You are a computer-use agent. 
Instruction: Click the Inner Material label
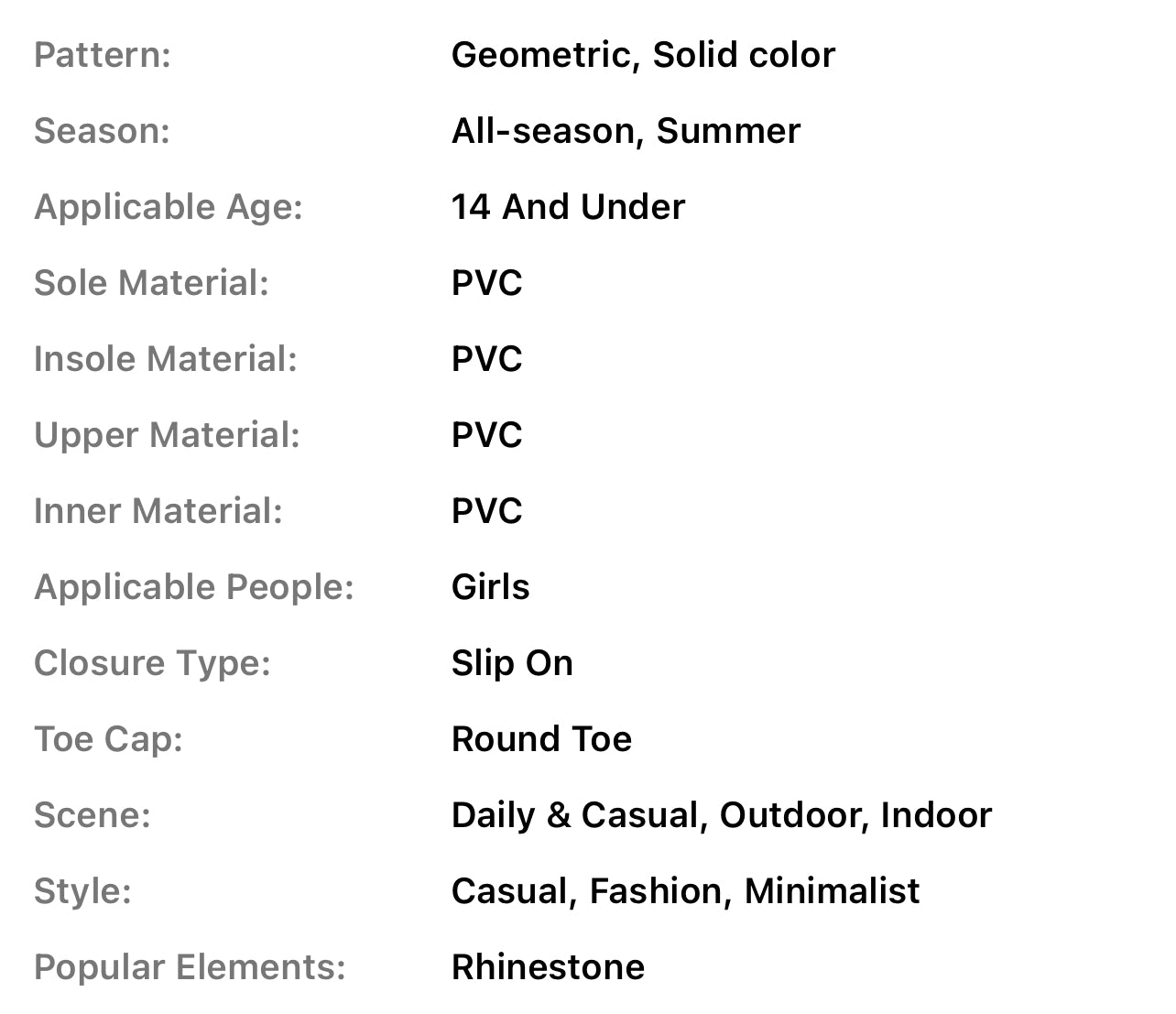pyautogui.click(x=158, y=511)
